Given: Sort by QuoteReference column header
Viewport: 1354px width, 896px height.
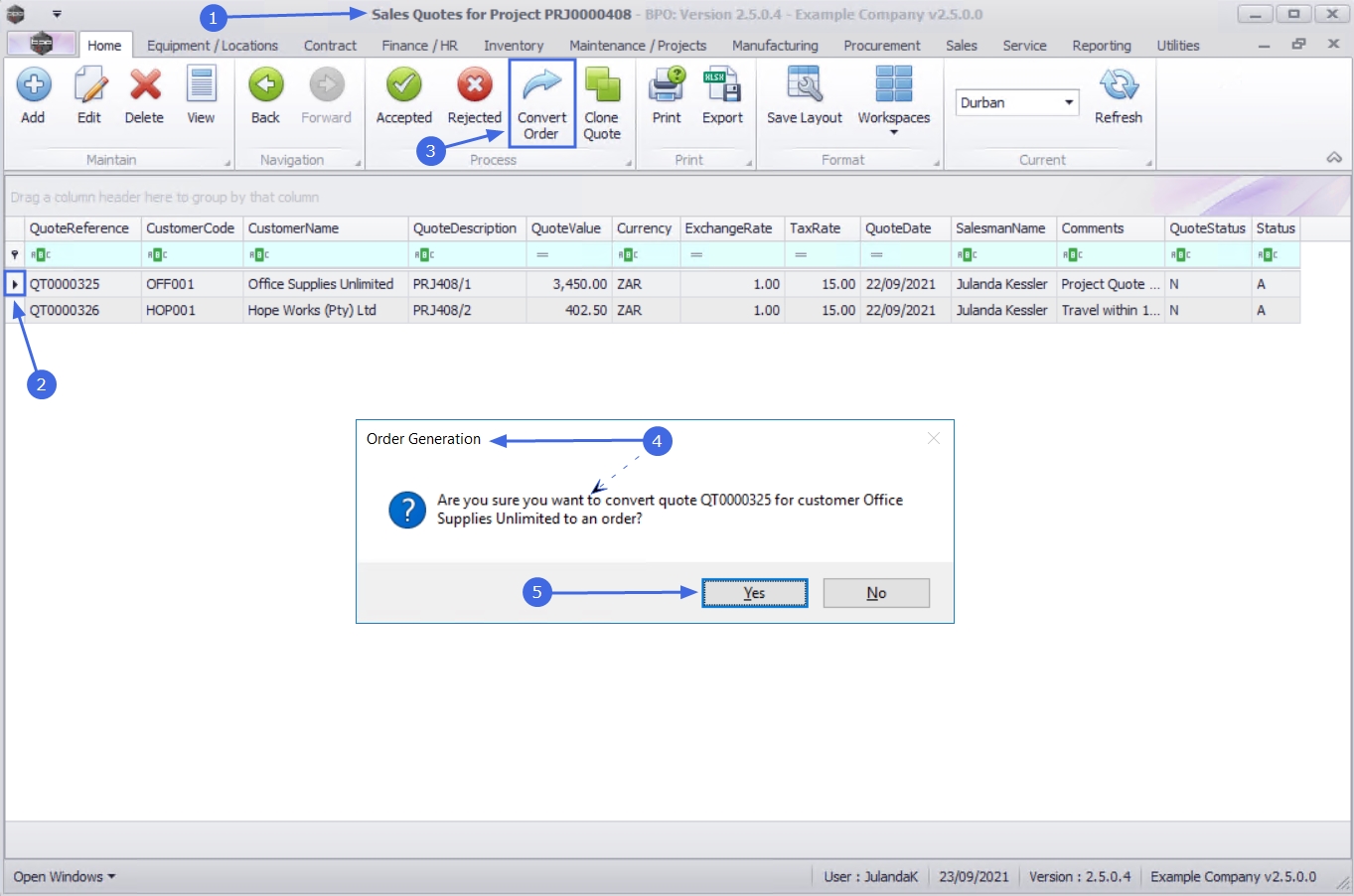Looking at the screenshot, I should [83, 228].
